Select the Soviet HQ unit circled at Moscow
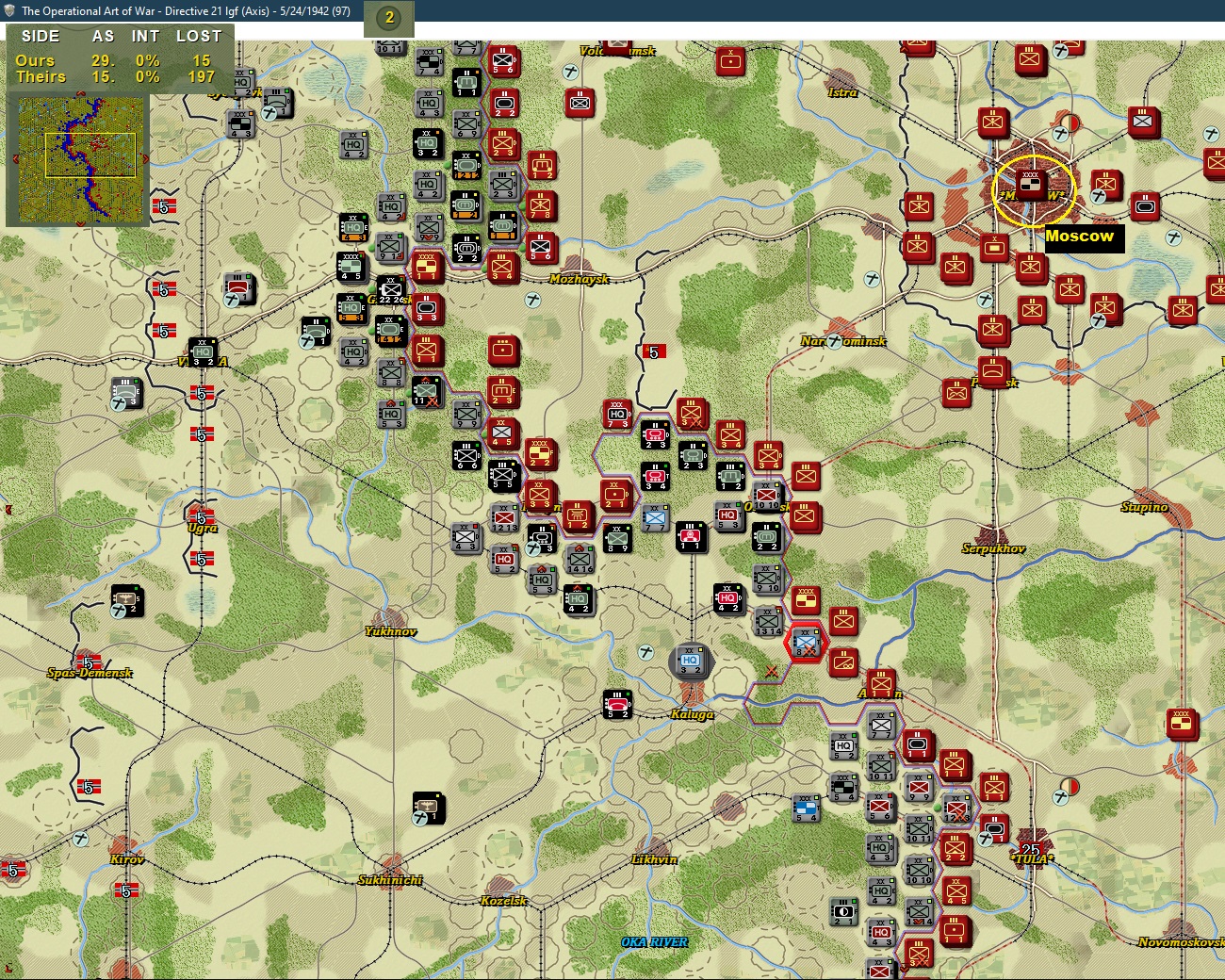 click(1031, 186)
